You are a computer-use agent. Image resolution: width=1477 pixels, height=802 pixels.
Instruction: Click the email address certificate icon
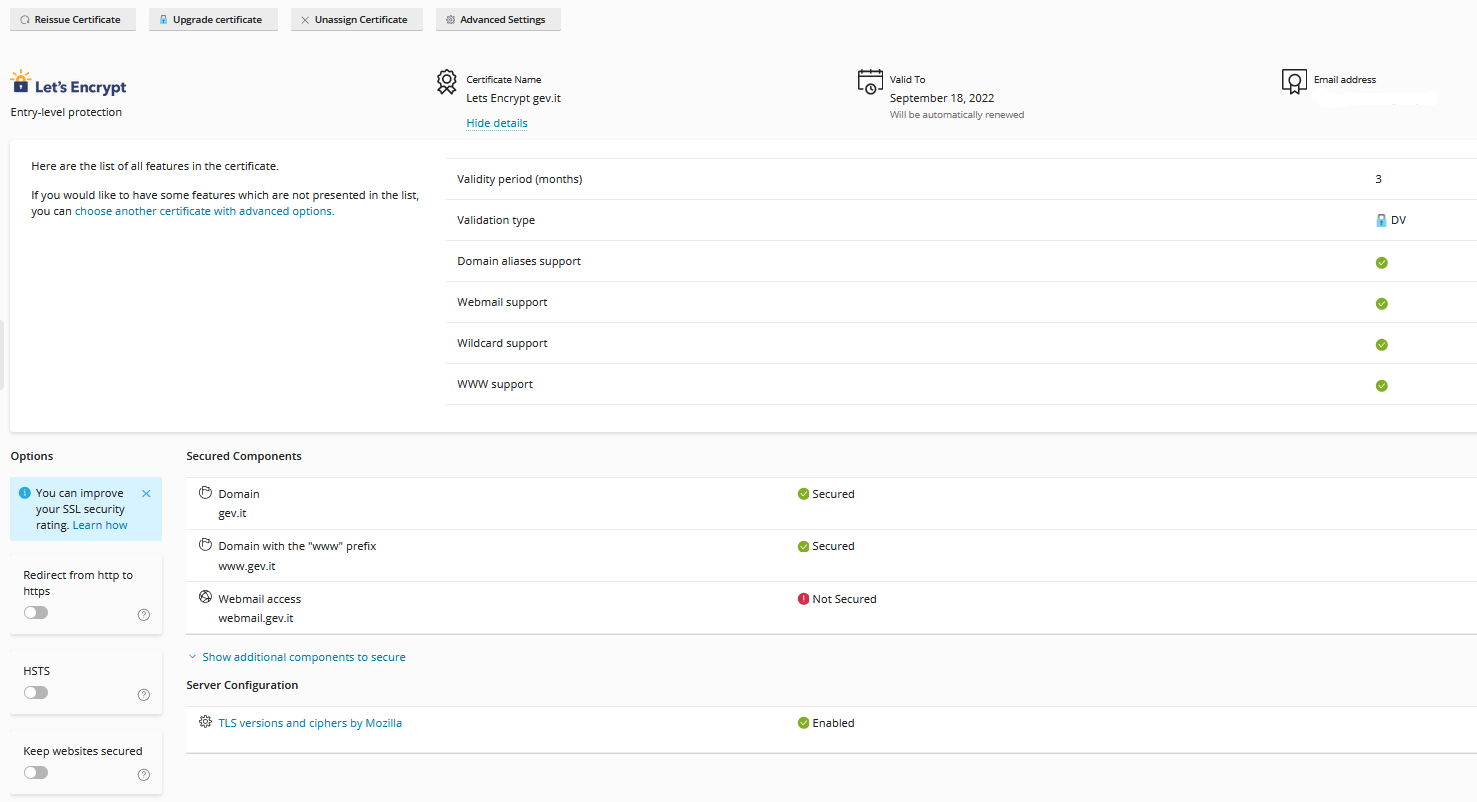click(1294, 82)
